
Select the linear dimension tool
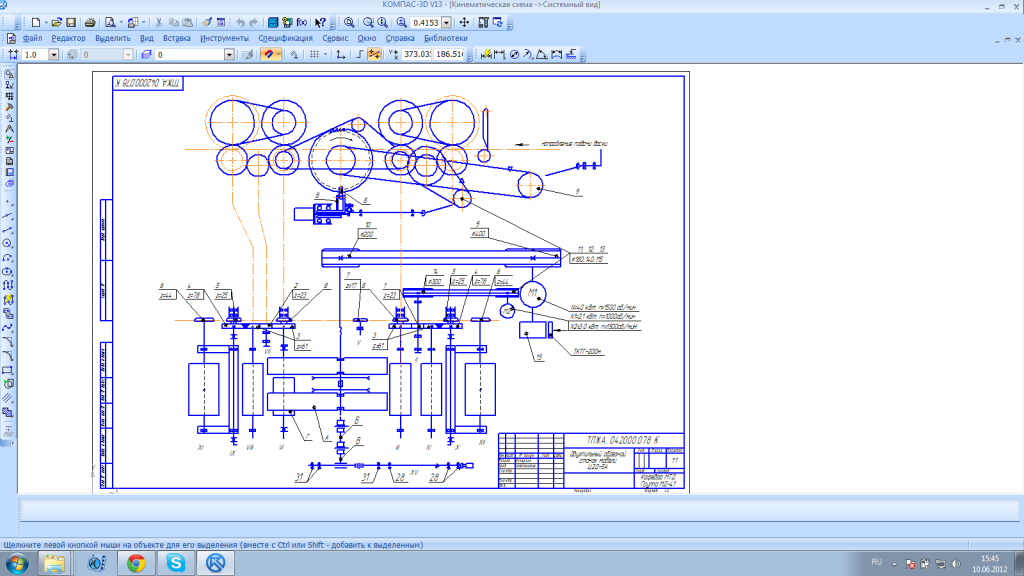[x=500, y=55]
